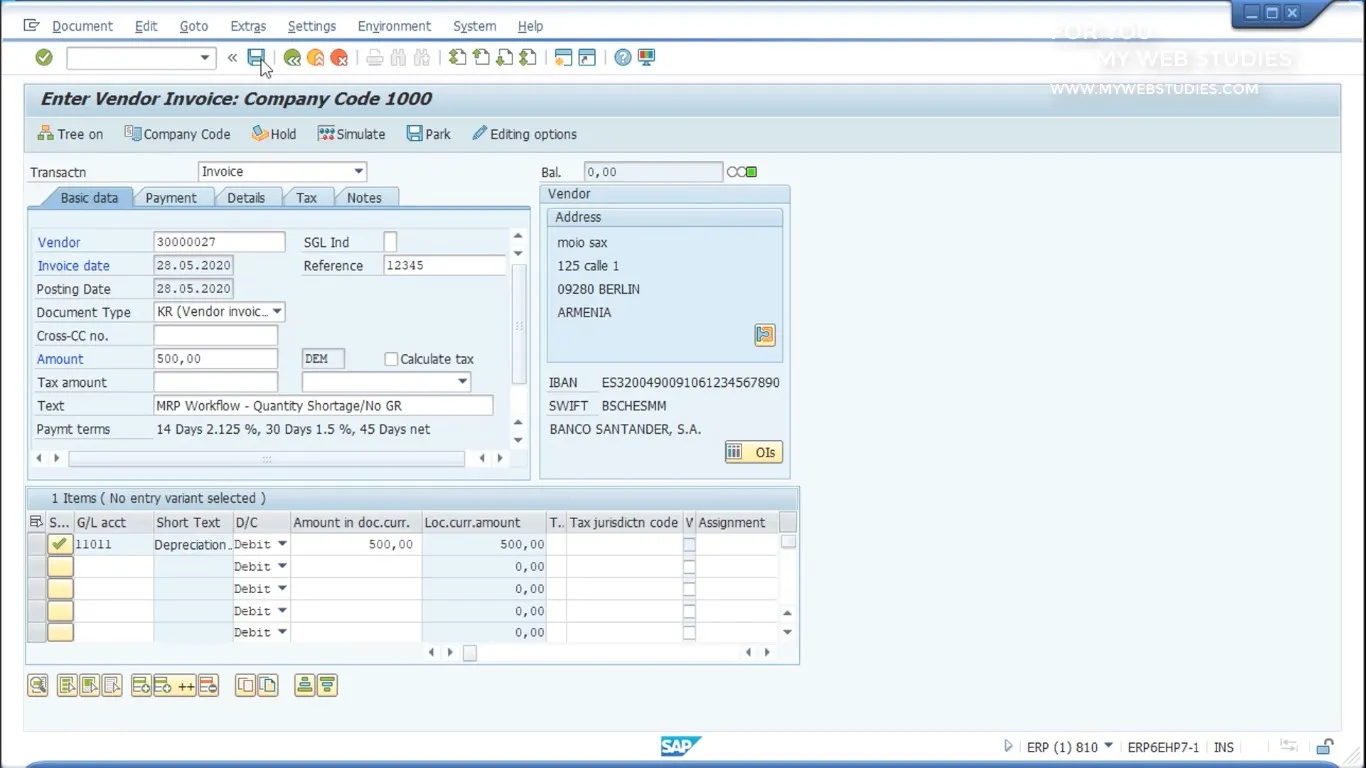Click the Select All items icon
Viewport: 1366px width, 768px height.
point(67,685)
